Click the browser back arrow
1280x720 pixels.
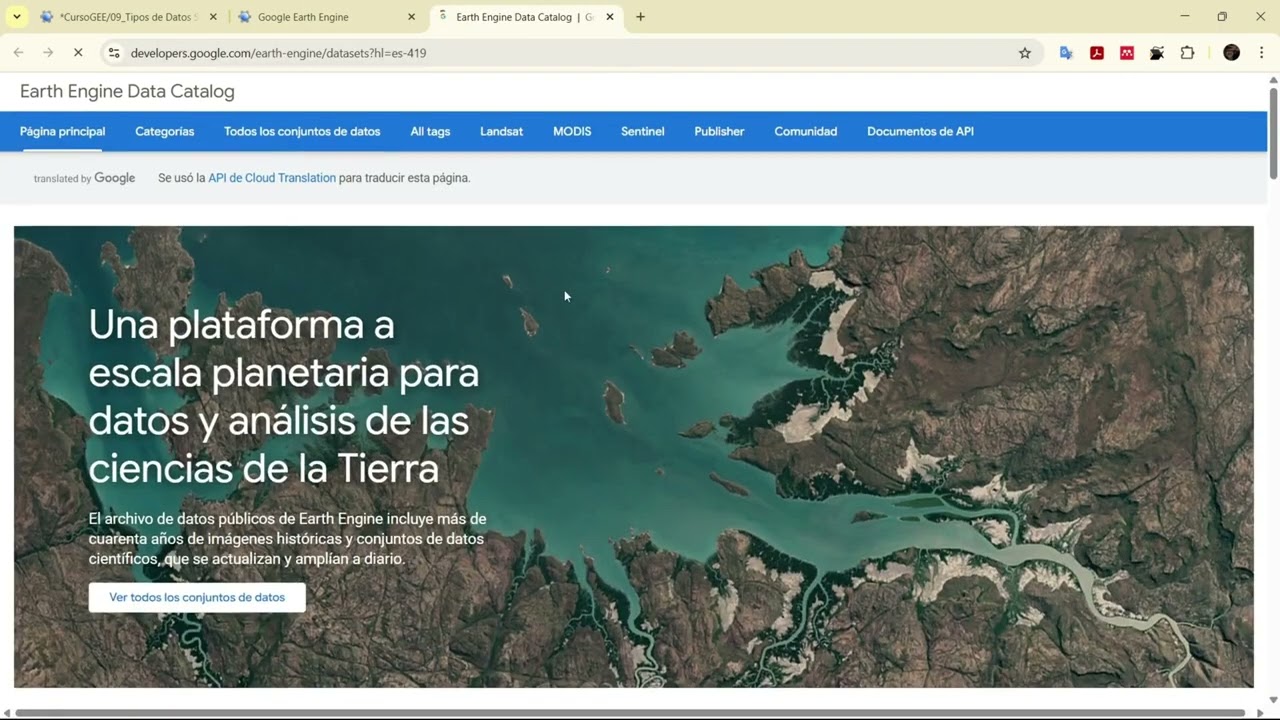point(18,53)
